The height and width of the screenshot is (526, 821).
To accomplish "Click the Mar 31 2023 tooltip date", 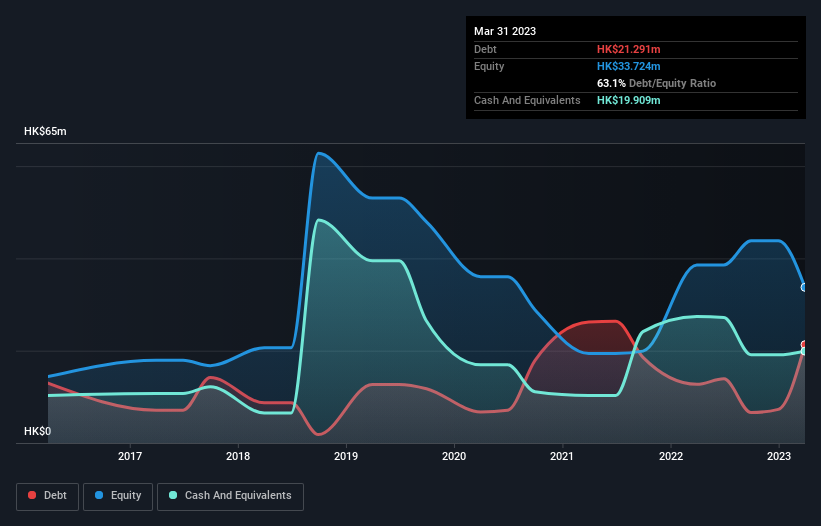I will point(505,31).
